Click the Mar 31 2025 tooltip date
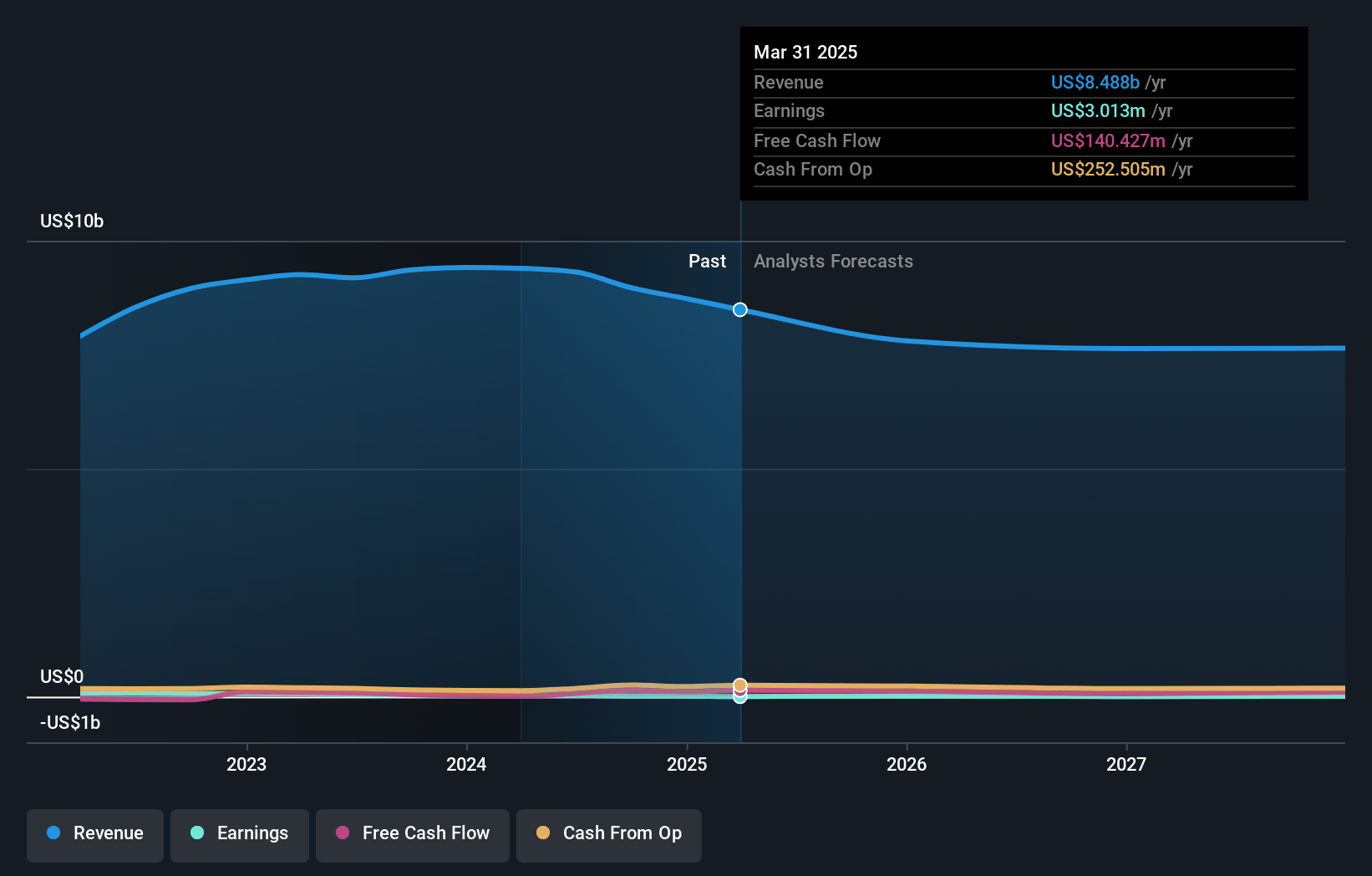The width and height of the screenshot is (1372, 876). click(805, 52)
